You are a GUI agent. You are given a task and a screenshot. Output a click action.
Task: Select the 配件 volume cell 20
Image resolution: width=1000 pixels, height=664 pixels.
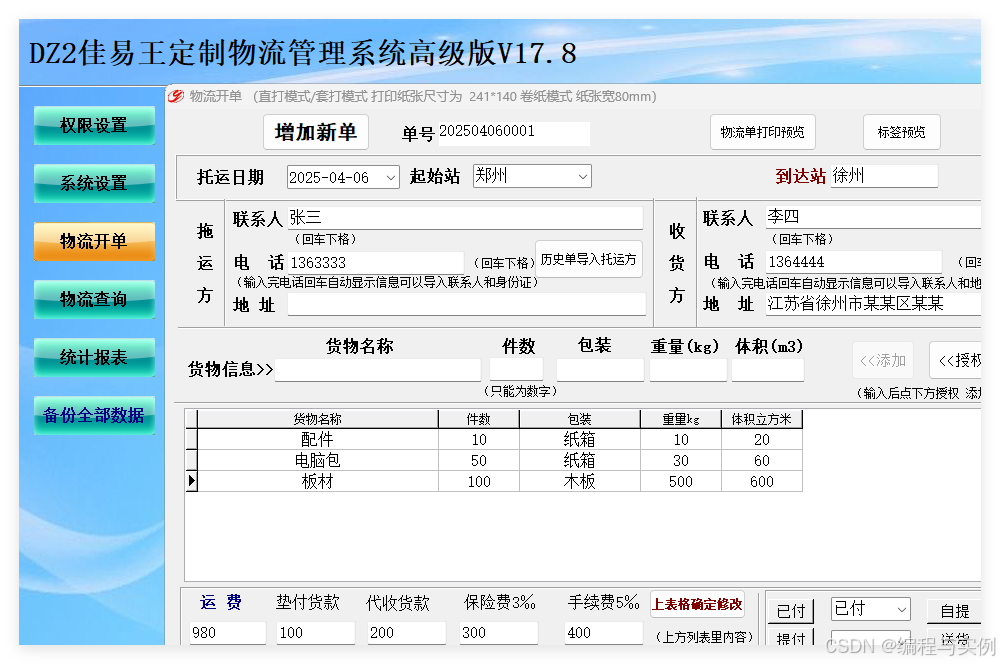[x=761, y=439]
